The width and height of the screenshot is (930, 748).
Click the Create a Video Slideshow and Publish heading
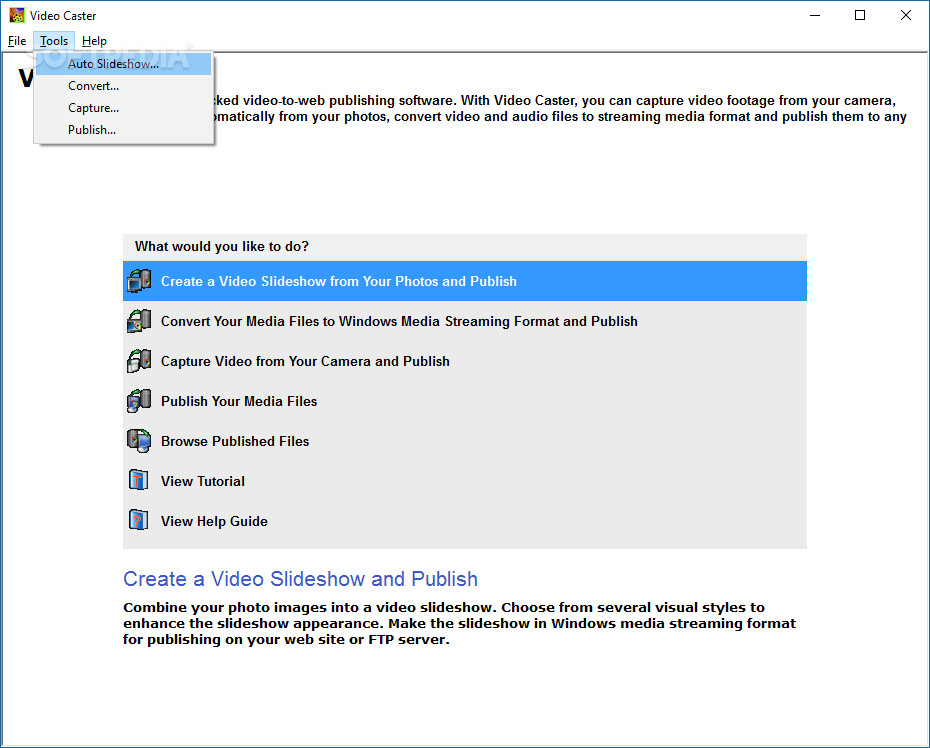[x=301, y=579]
